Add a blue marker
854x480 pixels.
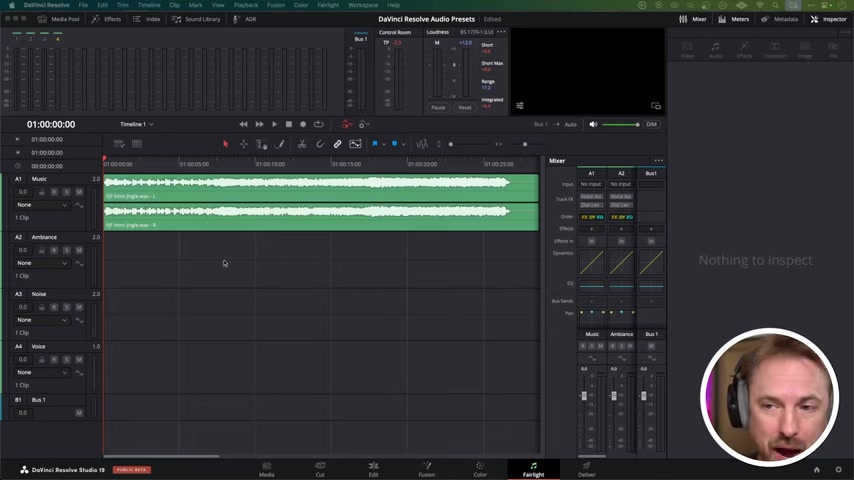point(394,144)
